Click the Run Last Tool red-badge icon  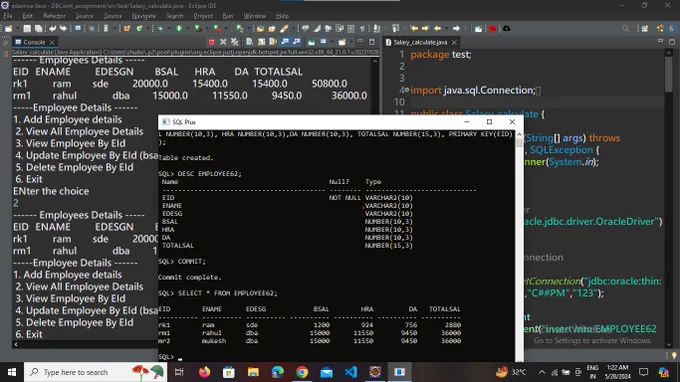point(217,29)
